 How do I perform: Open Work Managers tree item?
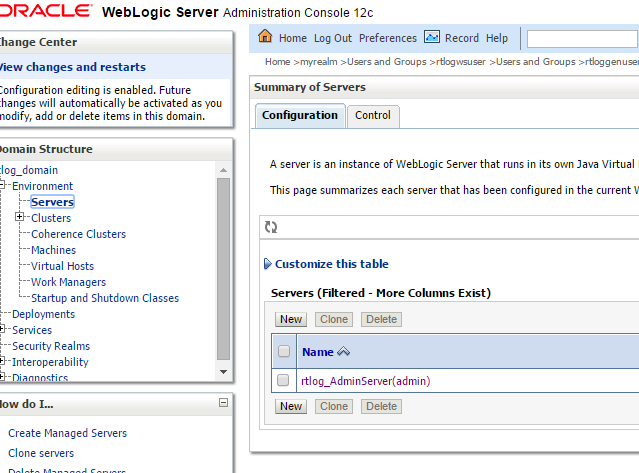[68, 282]
